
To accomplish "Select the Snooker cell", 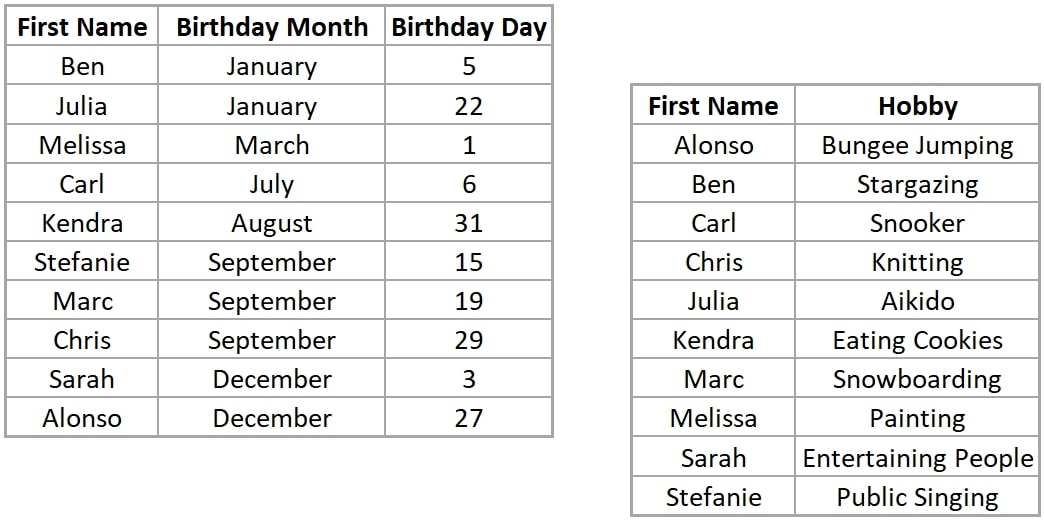I will (917, 223).
